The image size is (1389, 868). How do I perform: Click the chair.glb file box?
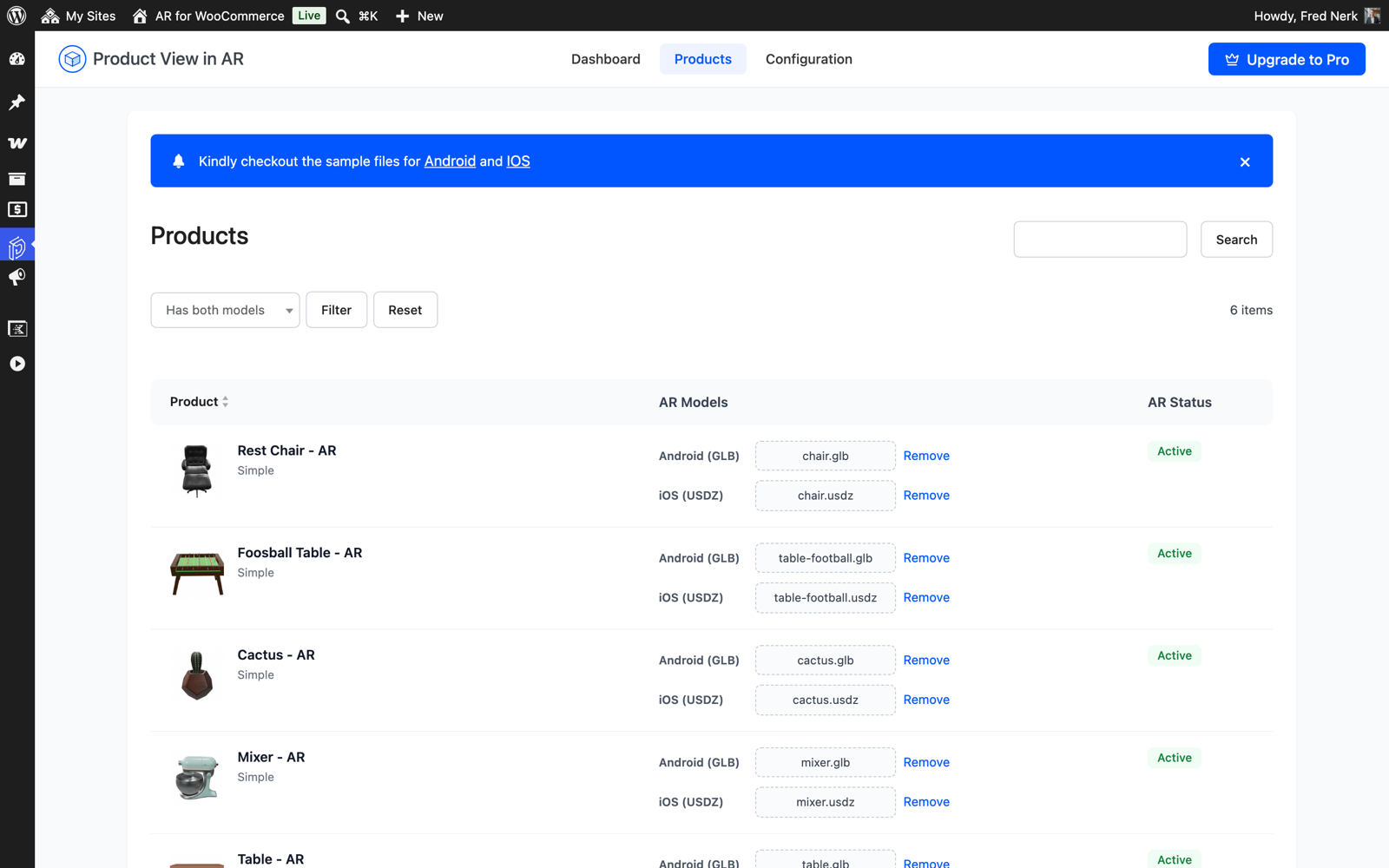[x=826, y=456]
